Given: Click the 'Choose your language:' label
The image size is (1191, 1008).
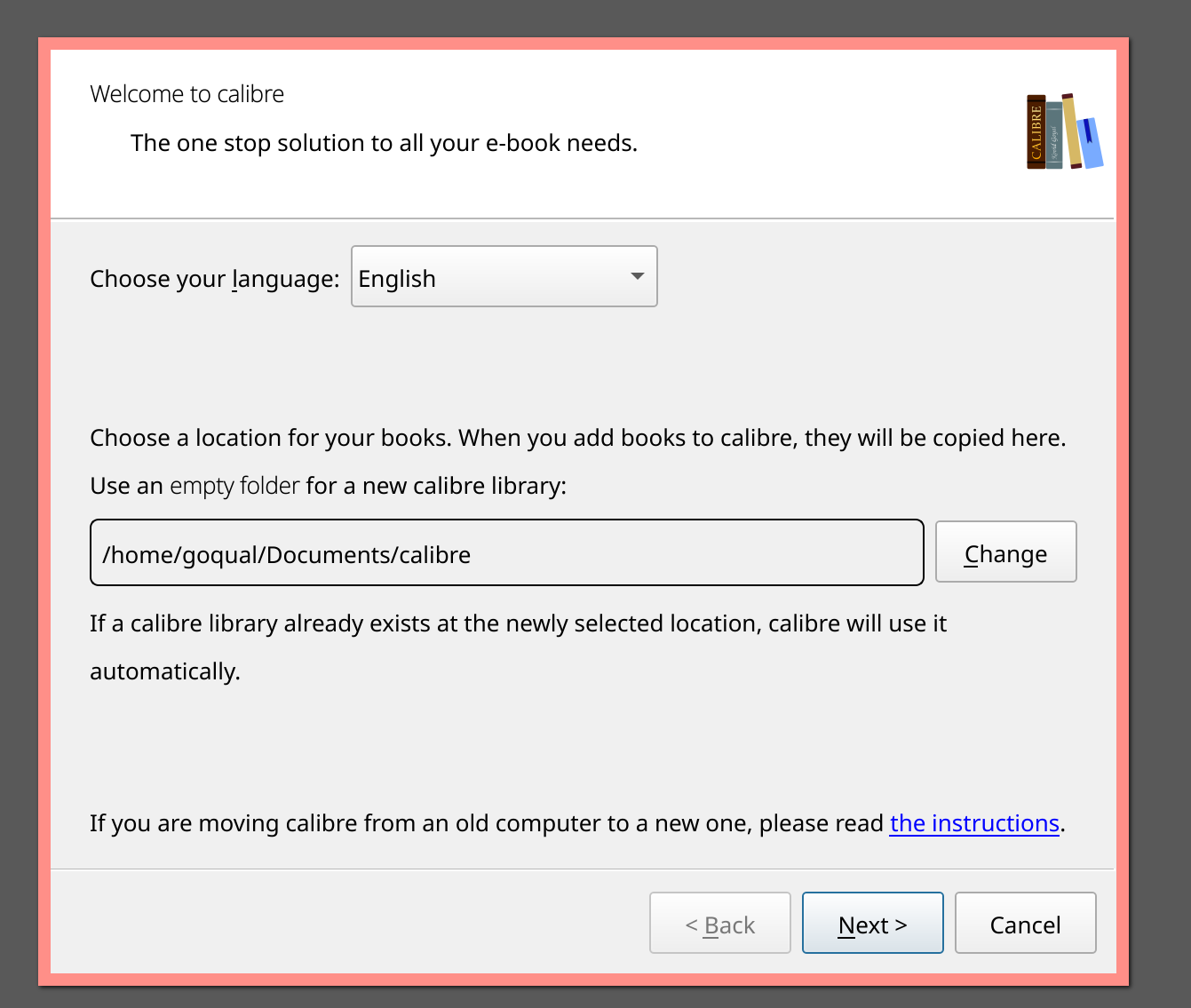Looking at the screenshot, I should (x=215, y=279).
